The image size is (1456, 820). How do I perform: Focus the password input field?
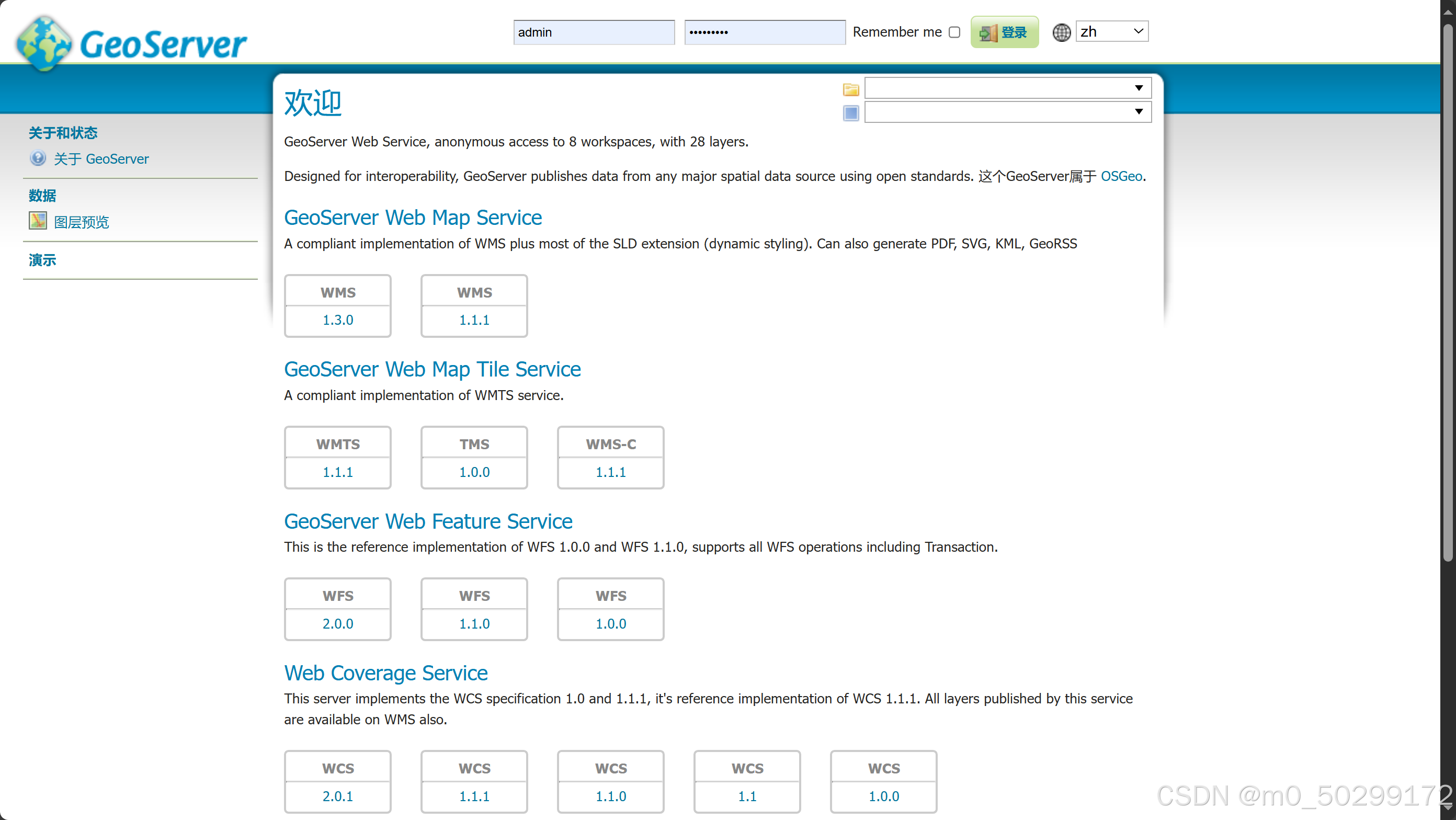(x=765, y=32)
